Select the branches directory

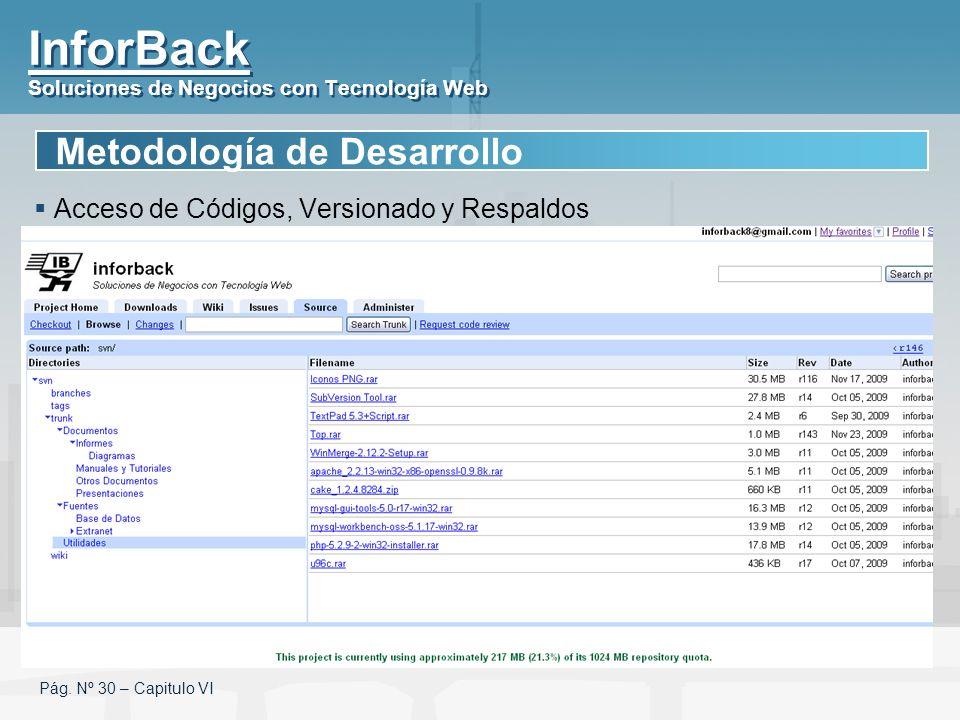[x=70, y=393]
